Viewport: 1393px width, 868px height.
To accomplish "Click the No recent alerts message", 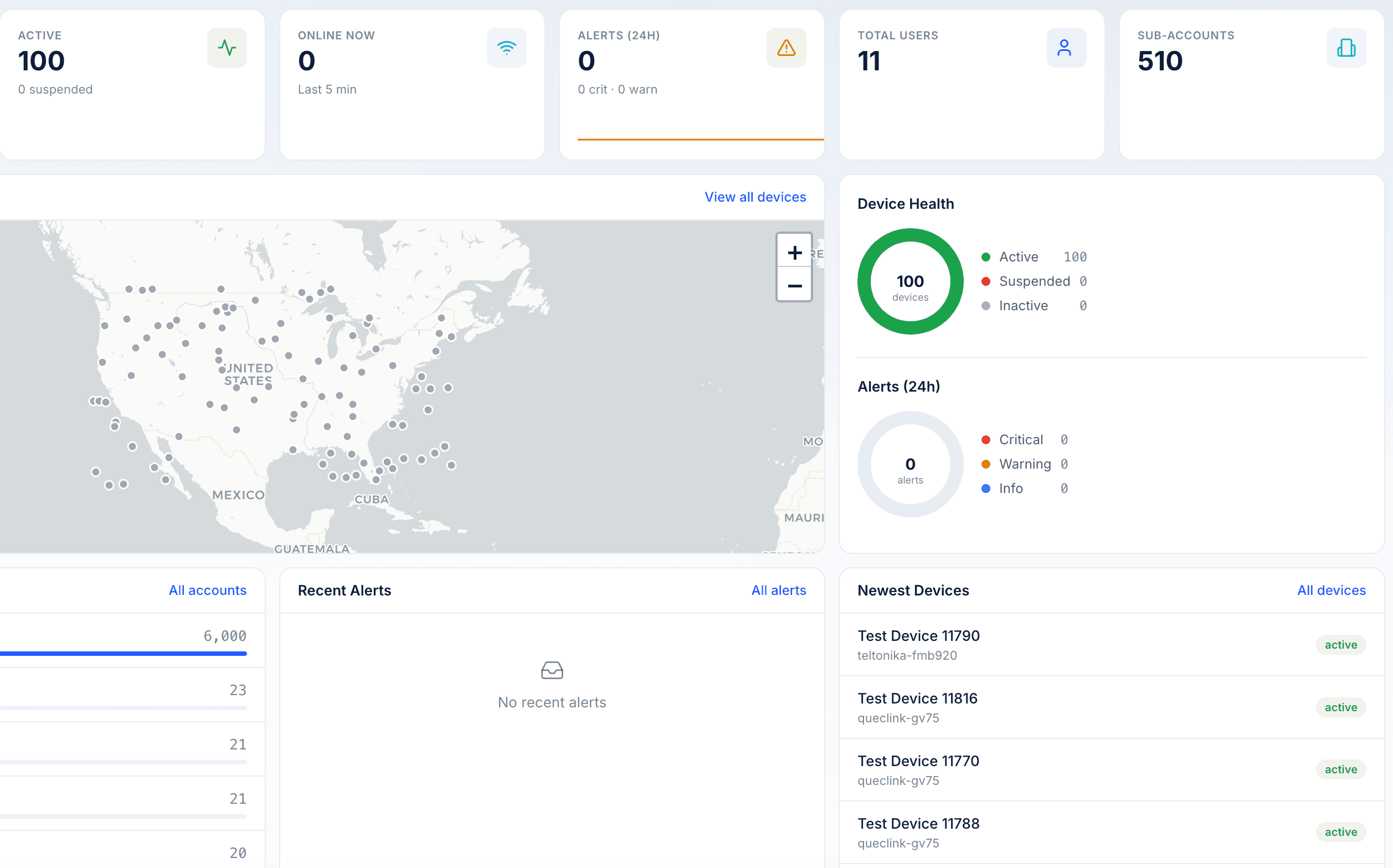I will 552,702.
